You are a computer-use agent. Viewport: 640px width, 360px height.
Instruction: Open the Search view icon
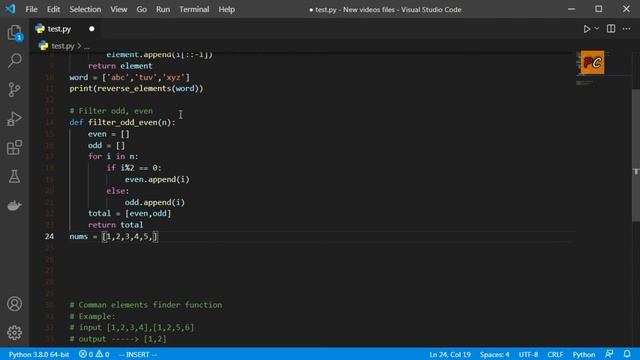click(x=14, y=60)
